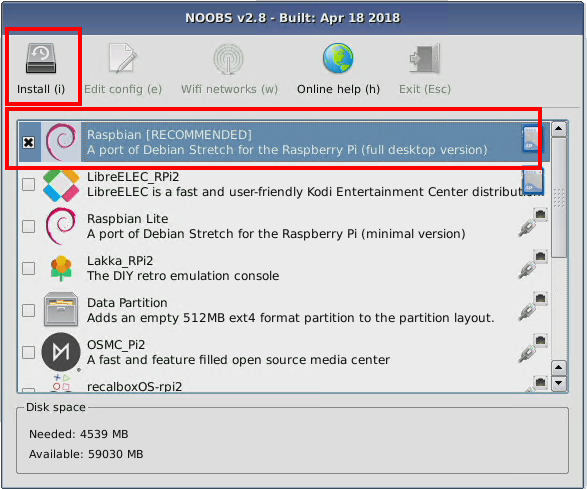The image size is (587, 489).
Task: Click Exit (Esc) door icon
Action: (425, 58)
